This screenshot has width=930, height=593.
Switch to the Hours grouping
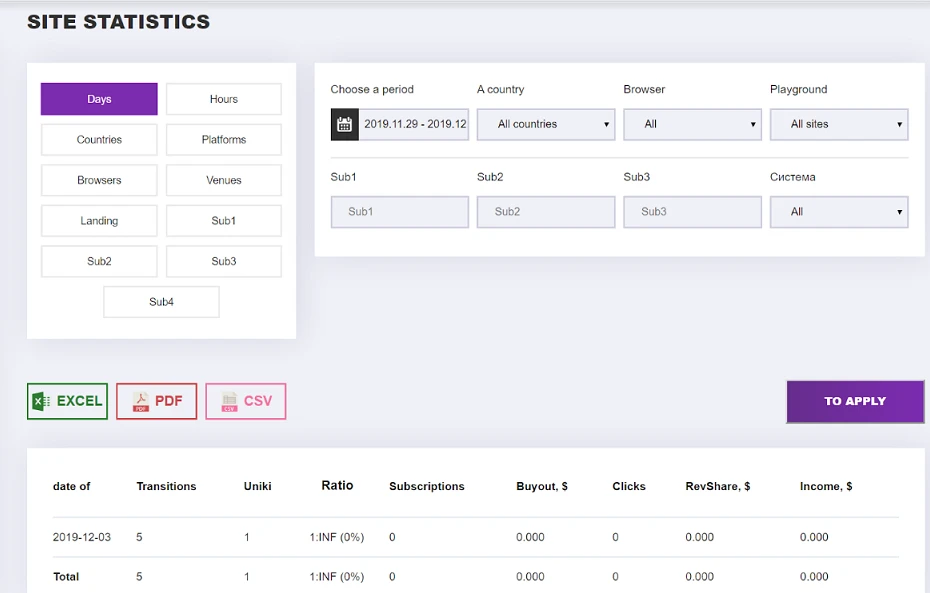click(224, 99)
